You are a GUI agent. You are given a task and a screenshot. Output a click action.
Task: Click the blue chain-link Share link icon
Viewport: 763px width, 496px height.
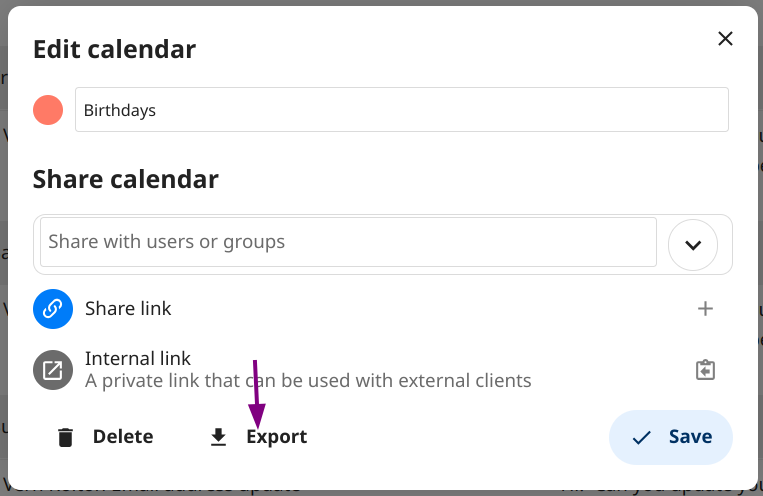coord(53,309)
